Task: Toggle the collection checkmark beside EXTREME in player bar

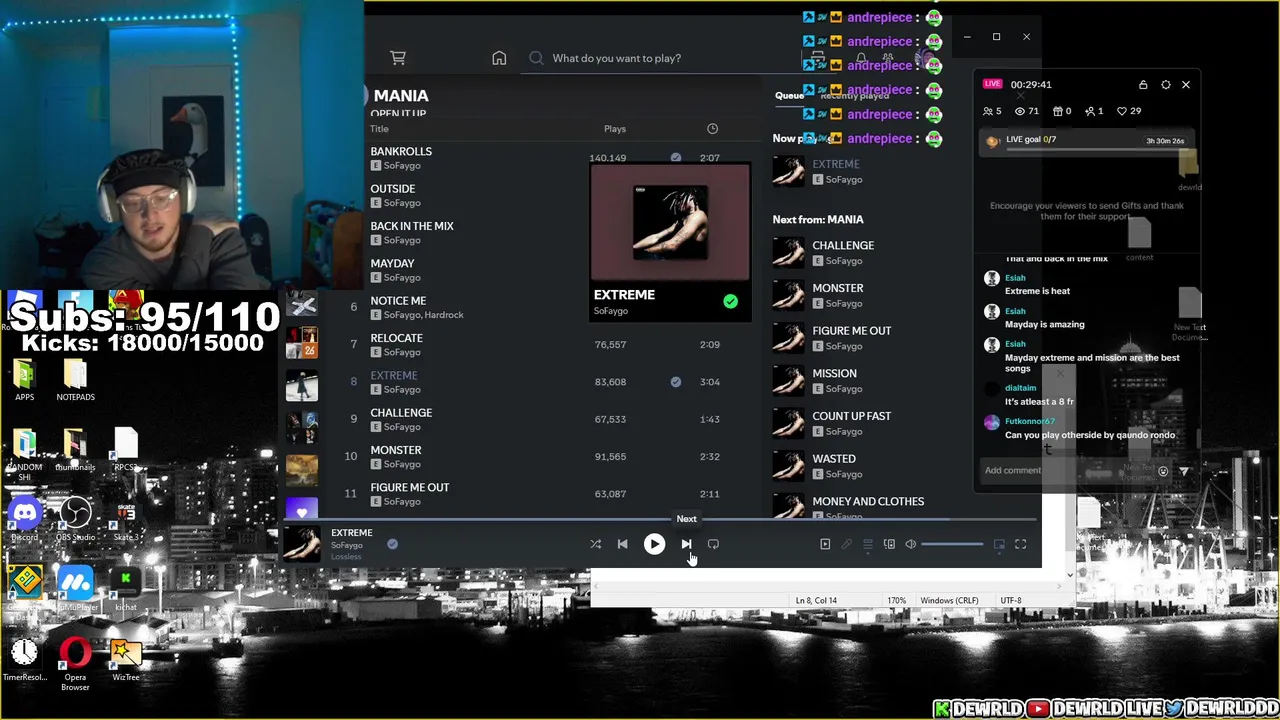Action: coord(392,544)
